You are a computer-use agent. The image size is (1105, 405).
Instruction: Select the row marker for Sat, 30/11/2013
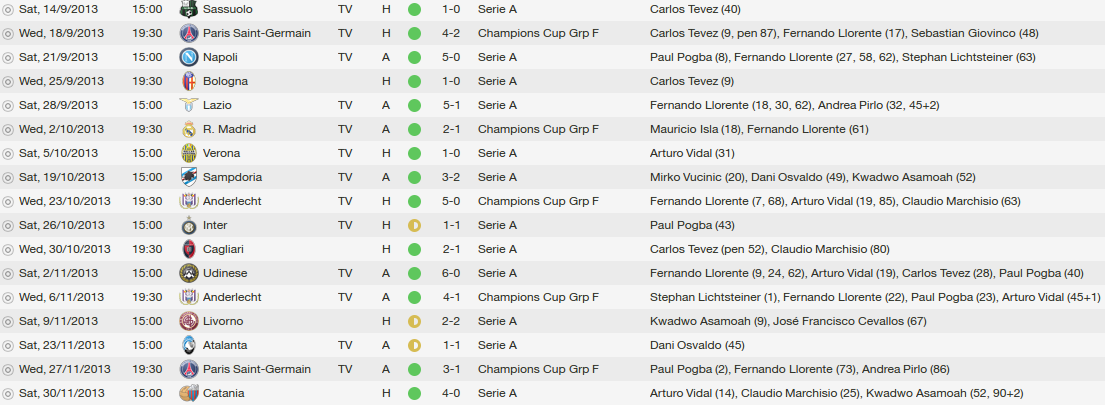click(x=8, y=393)
